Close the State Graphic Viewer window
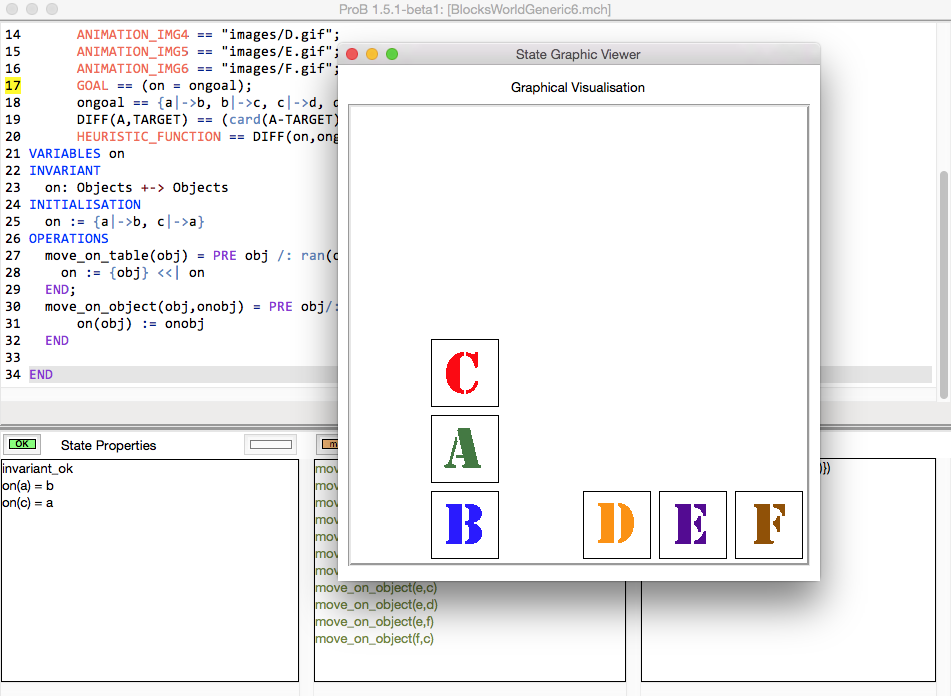 (352, 54)
